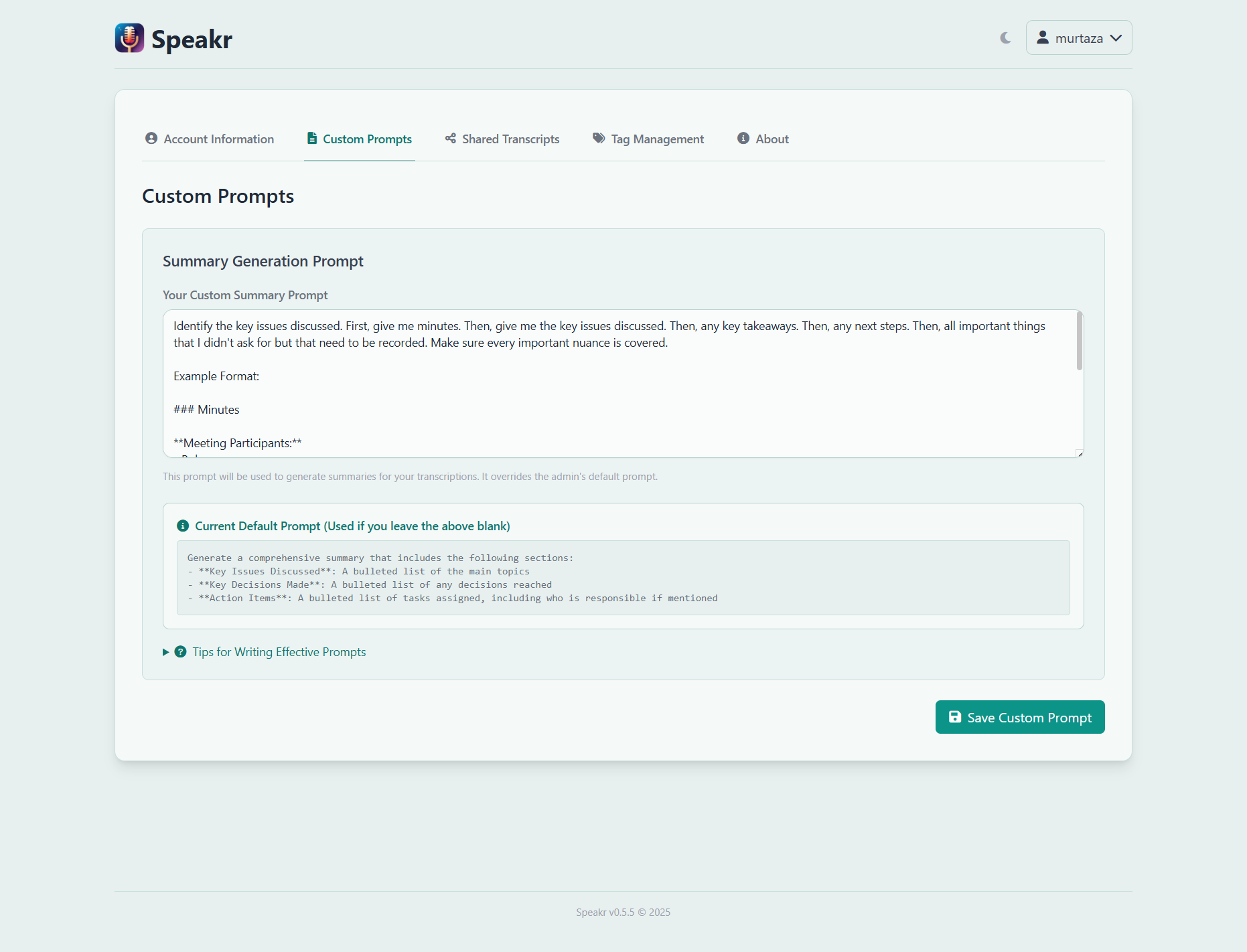The image size is (1247, 952).
Task: Click the hint text 'This prompt will be used to generate summaries'
Action: click(x=410, y=477)
